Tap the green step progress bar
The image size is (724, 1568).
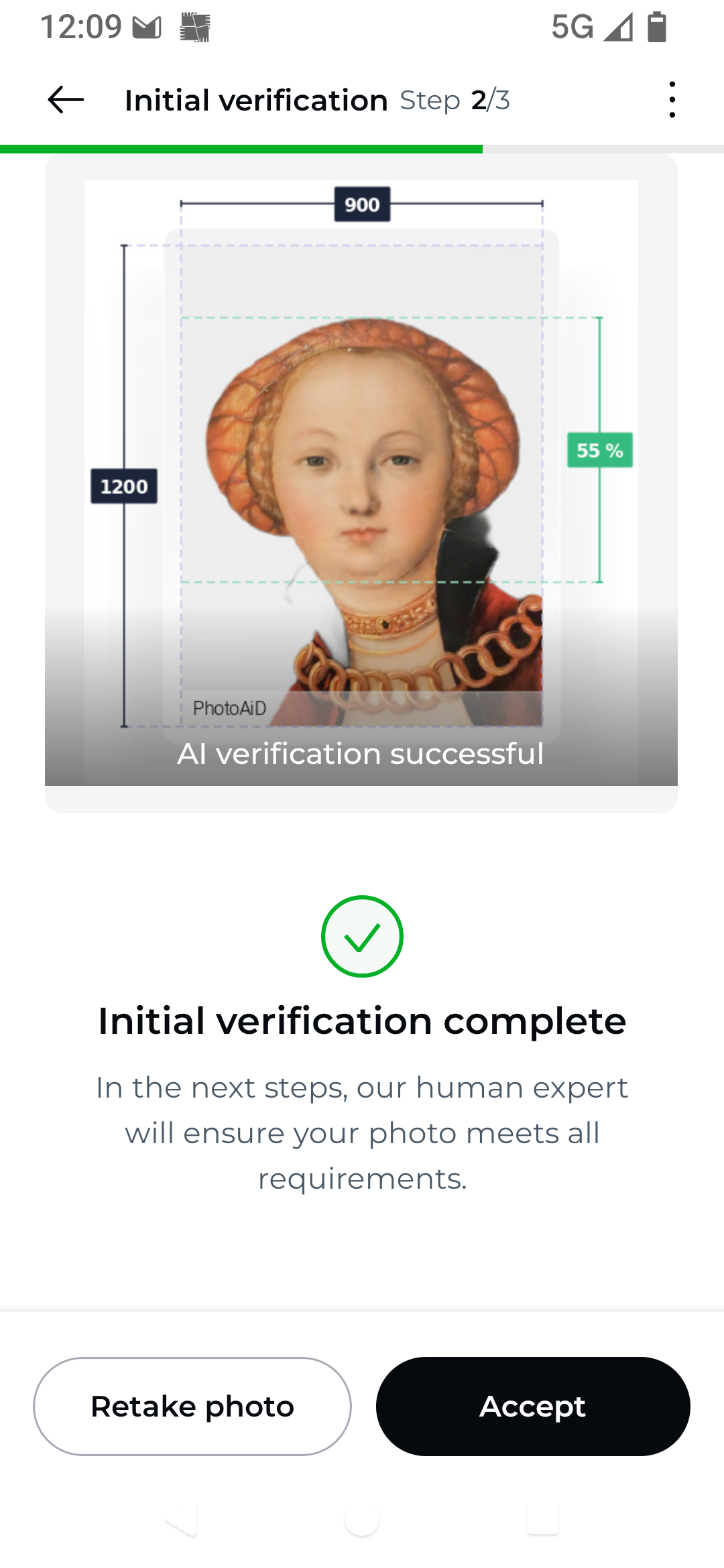coord(241,149)
